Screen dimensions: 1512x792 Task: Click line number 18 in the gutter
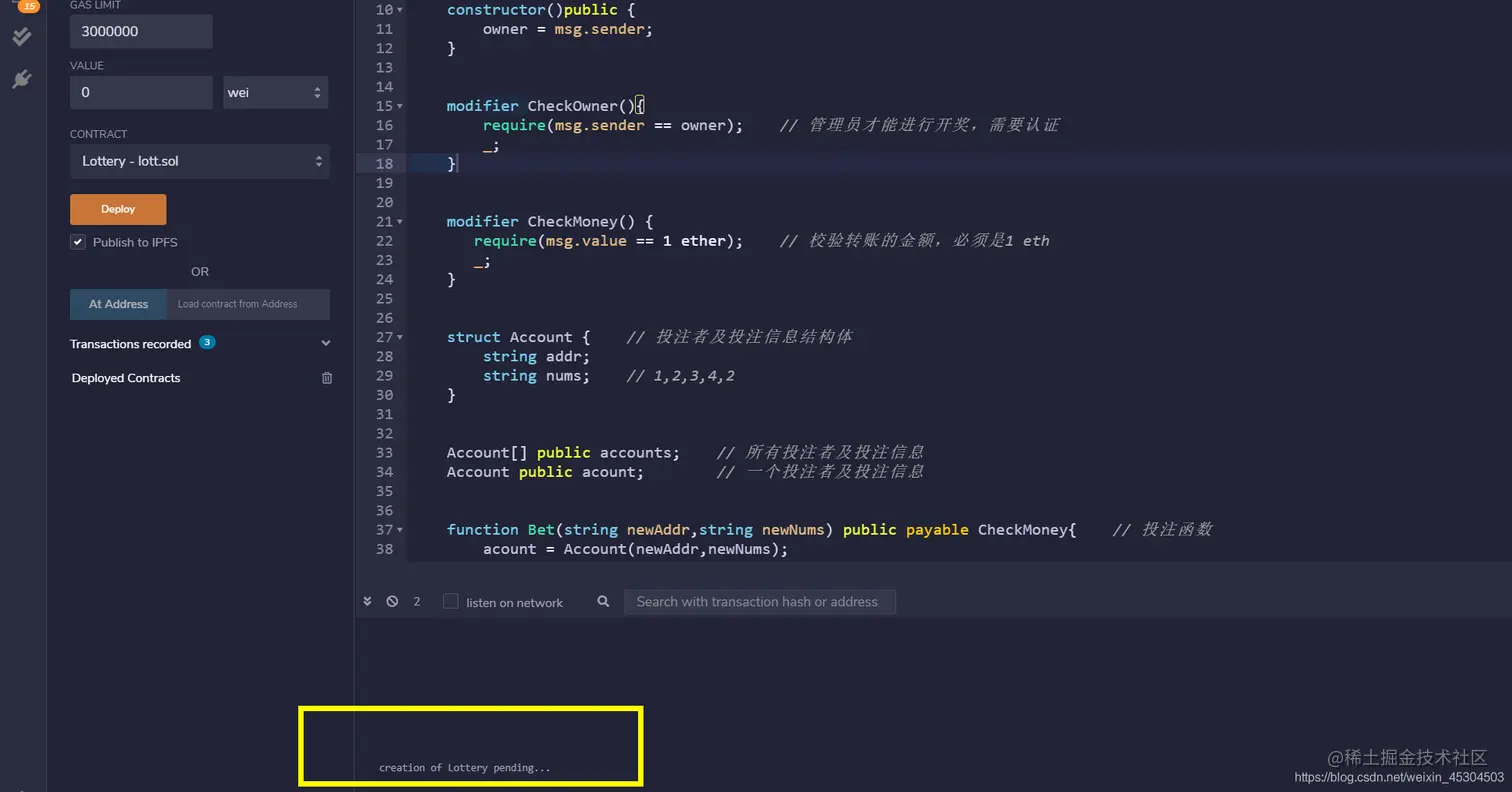click(x=384, y=164)
